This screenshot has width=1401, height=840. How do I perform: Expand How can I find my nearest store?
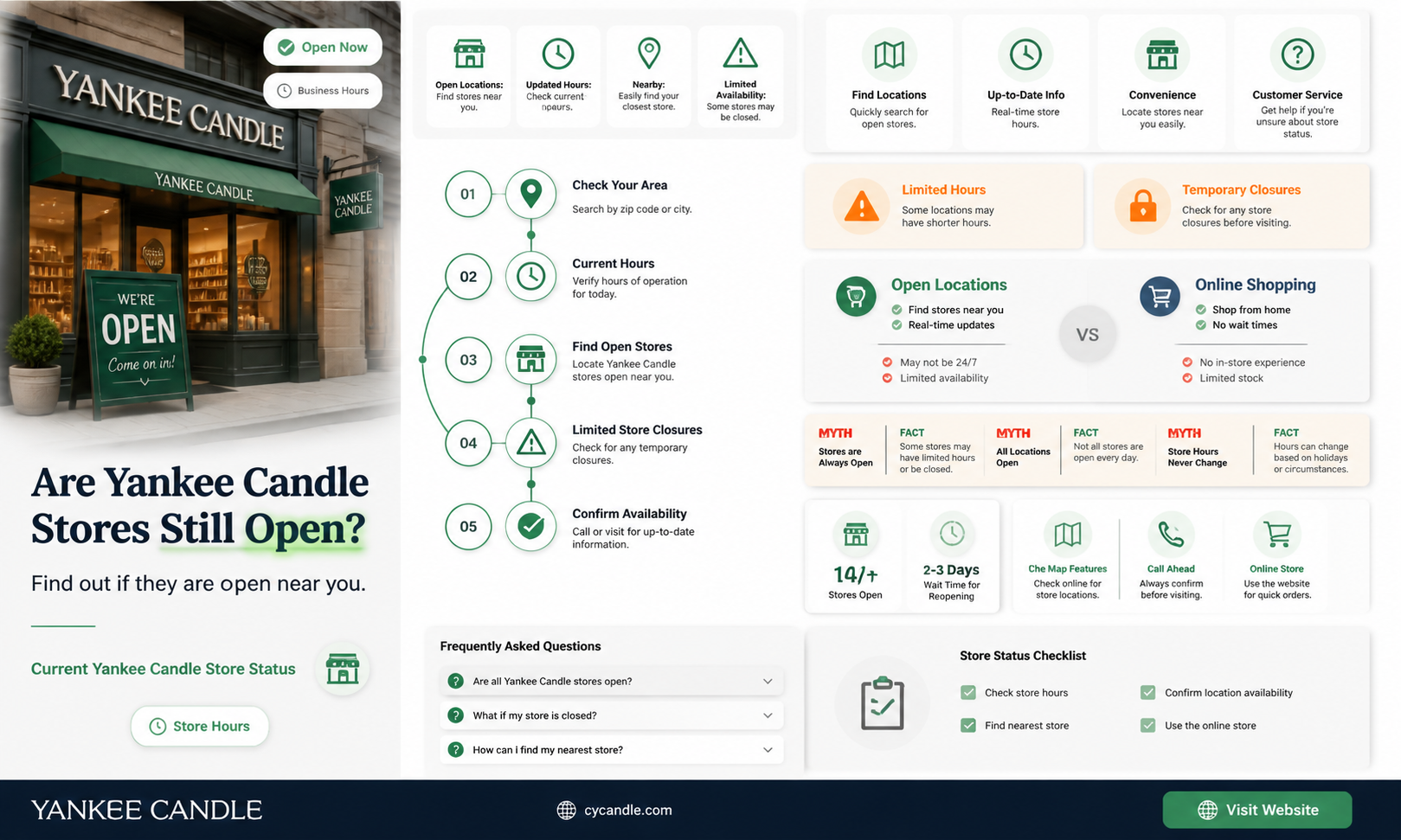tap(612, 750)
